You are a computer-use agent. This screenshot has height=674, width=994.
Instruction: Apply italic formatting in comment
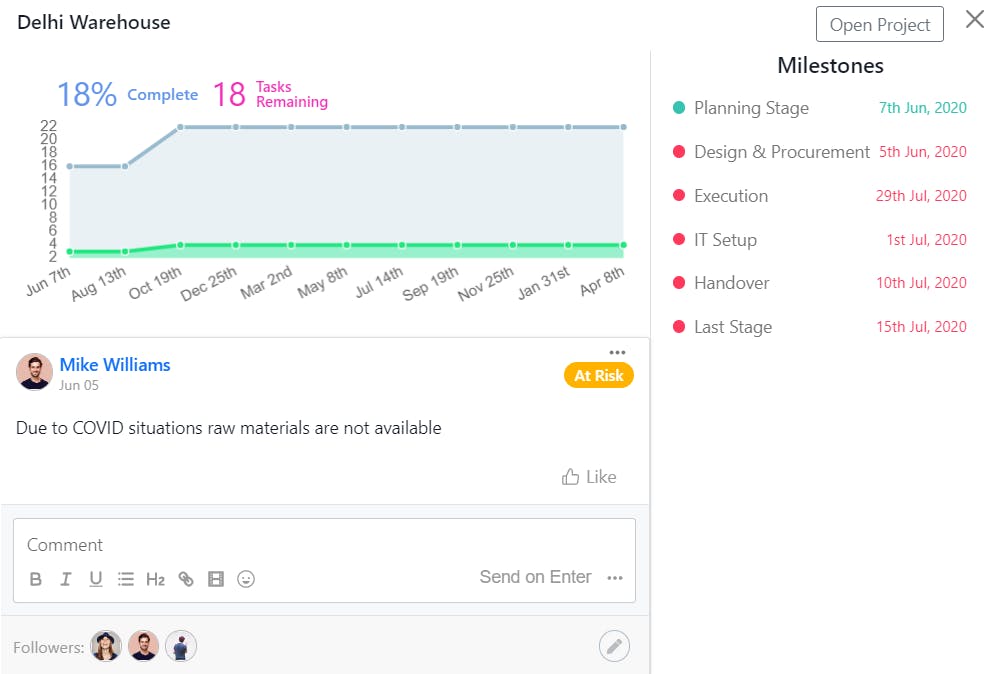[66, 579]
